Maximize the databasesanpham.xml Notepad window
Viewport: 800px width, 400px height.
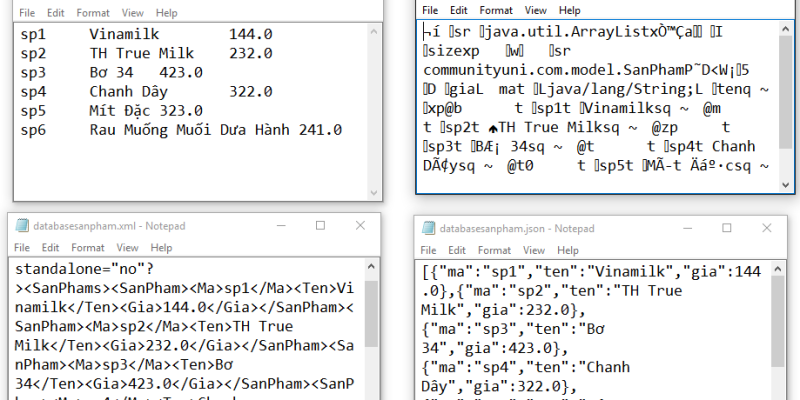[x=319, y=226]
